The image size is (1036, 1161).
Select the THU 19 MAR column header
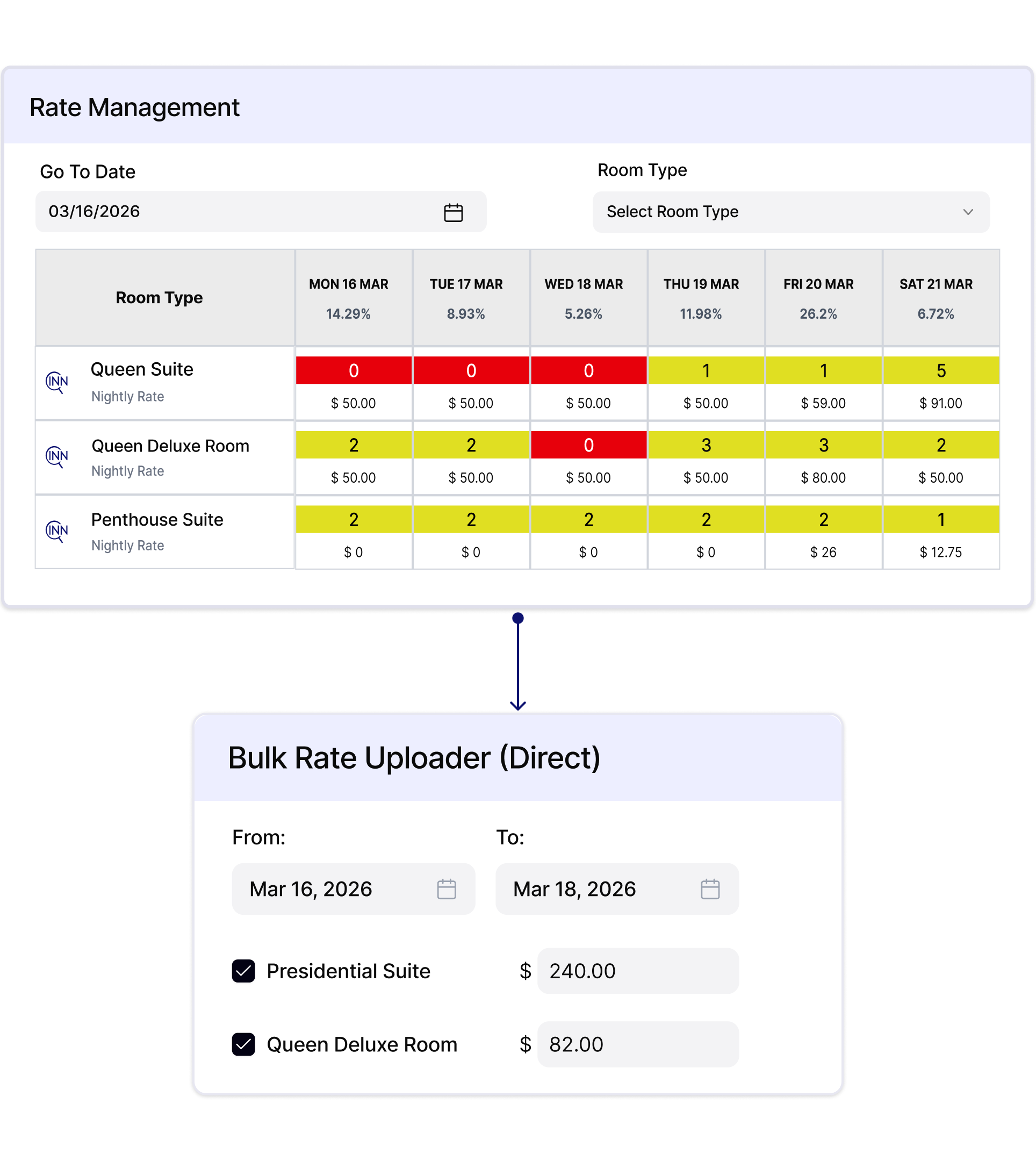click(707, 298)
